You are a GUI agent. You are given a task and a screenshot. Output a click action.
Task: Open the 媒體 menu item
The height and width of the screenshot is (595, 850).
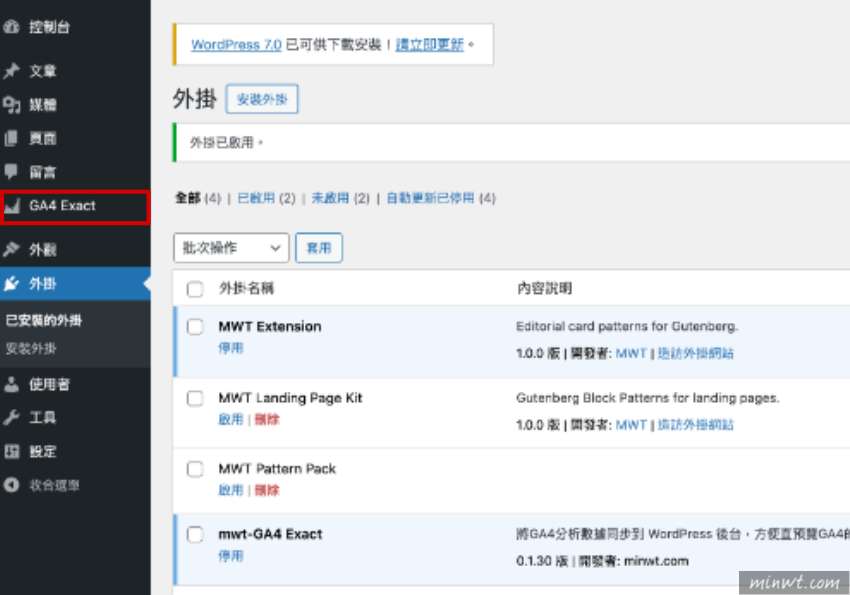click(x=42, y=105)
